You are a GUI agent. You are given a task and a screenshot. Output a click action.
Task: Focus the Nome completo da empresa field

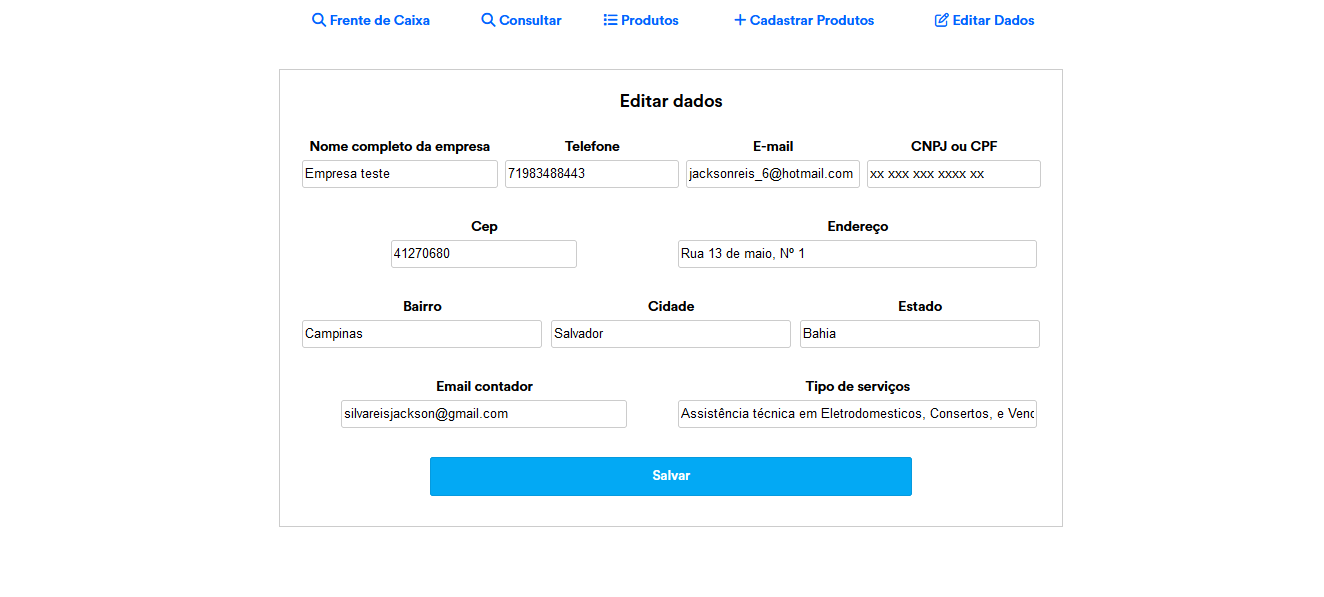click(x=399, y=174)
